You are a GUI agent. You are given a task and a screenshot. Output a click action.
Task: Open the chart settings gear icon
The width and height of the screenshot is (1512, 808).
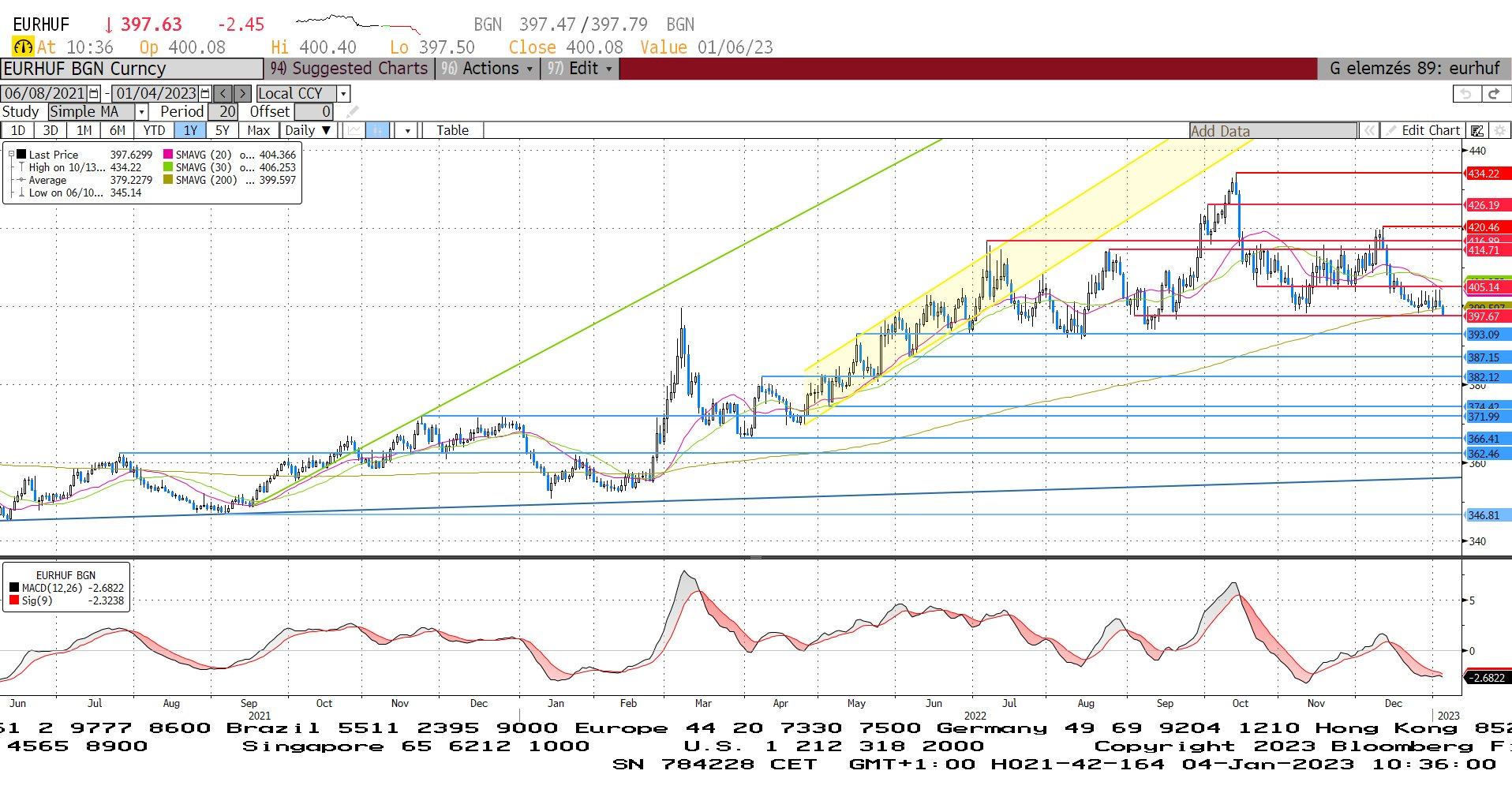pyautogui.click(x=1499, y=131)
